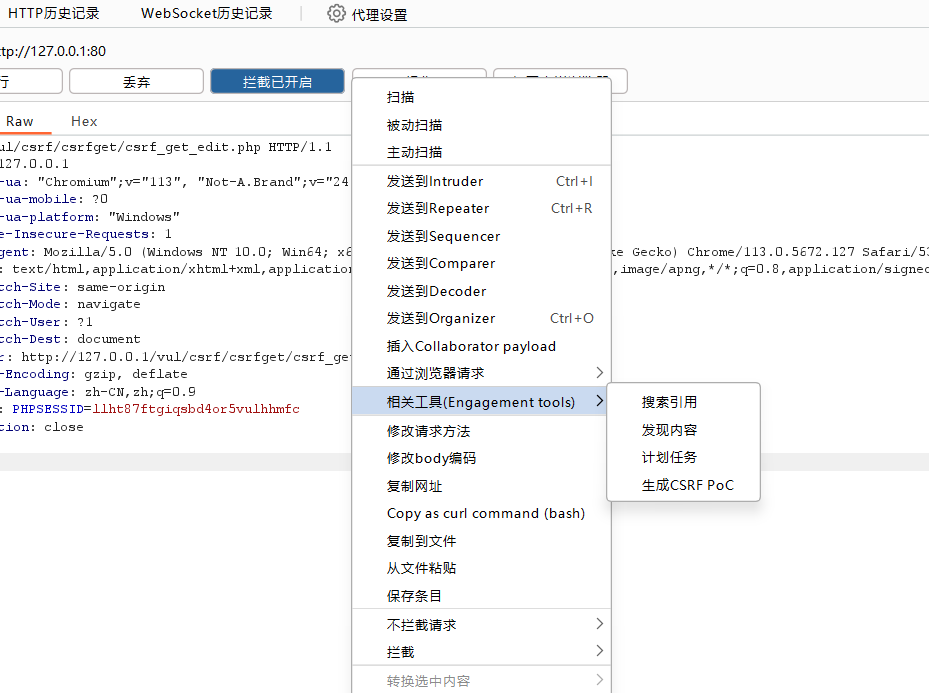Select 生成CSRF PoC from submenu
The height and width of the screenshot is (693, 929).
click(x=687, y=485)
